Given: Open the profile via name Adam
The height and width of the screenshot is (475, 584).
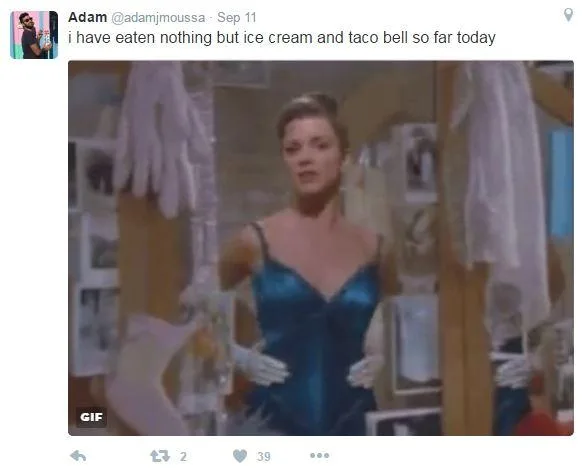Looking at the screenshot, I should (x=87, y=17).
